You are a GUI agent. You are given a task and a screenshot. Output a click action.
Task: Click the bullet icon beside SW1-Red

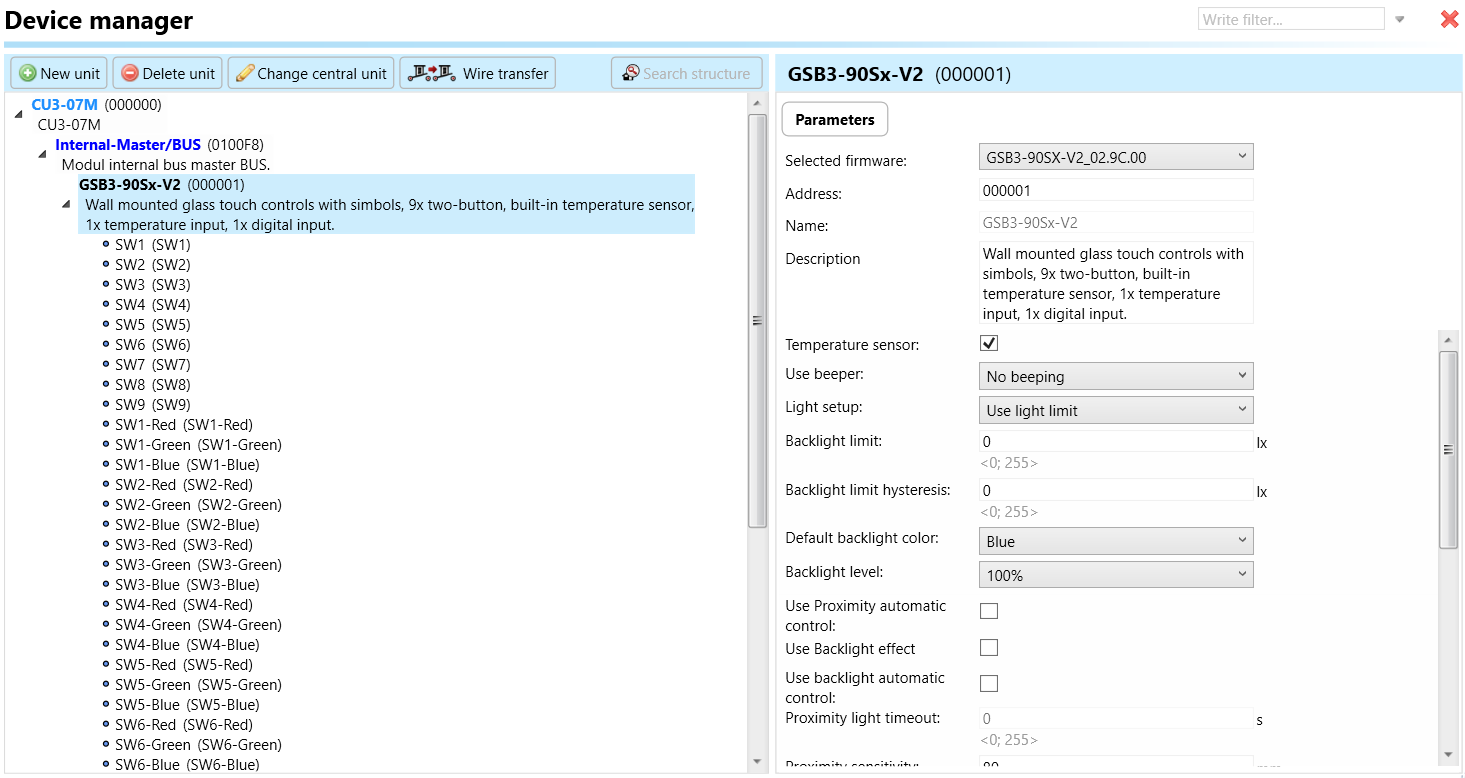pyautogui.click(x=106, y=424)
